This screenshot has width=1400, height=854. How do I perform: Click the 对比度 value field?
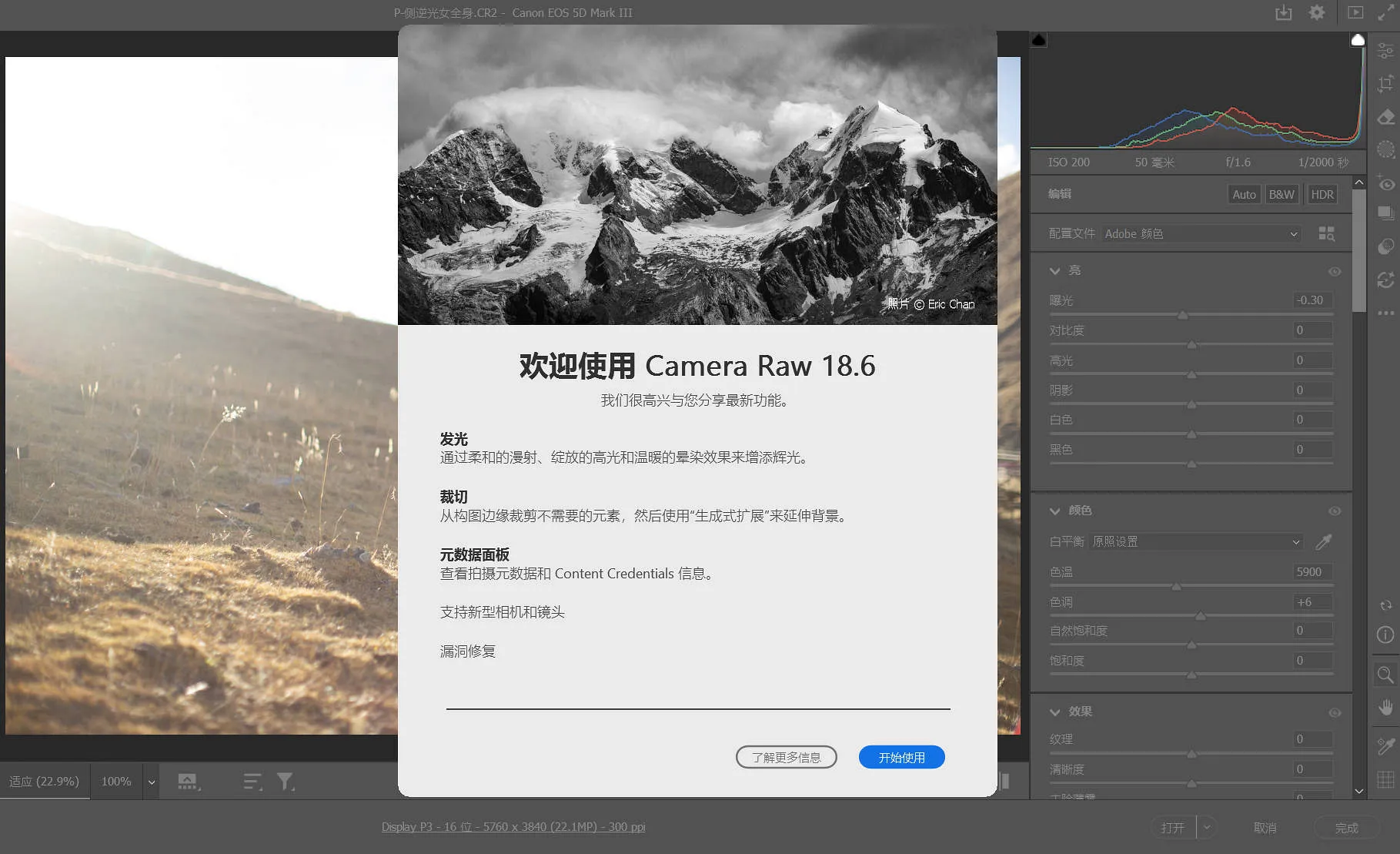[x=1312, y=330]
